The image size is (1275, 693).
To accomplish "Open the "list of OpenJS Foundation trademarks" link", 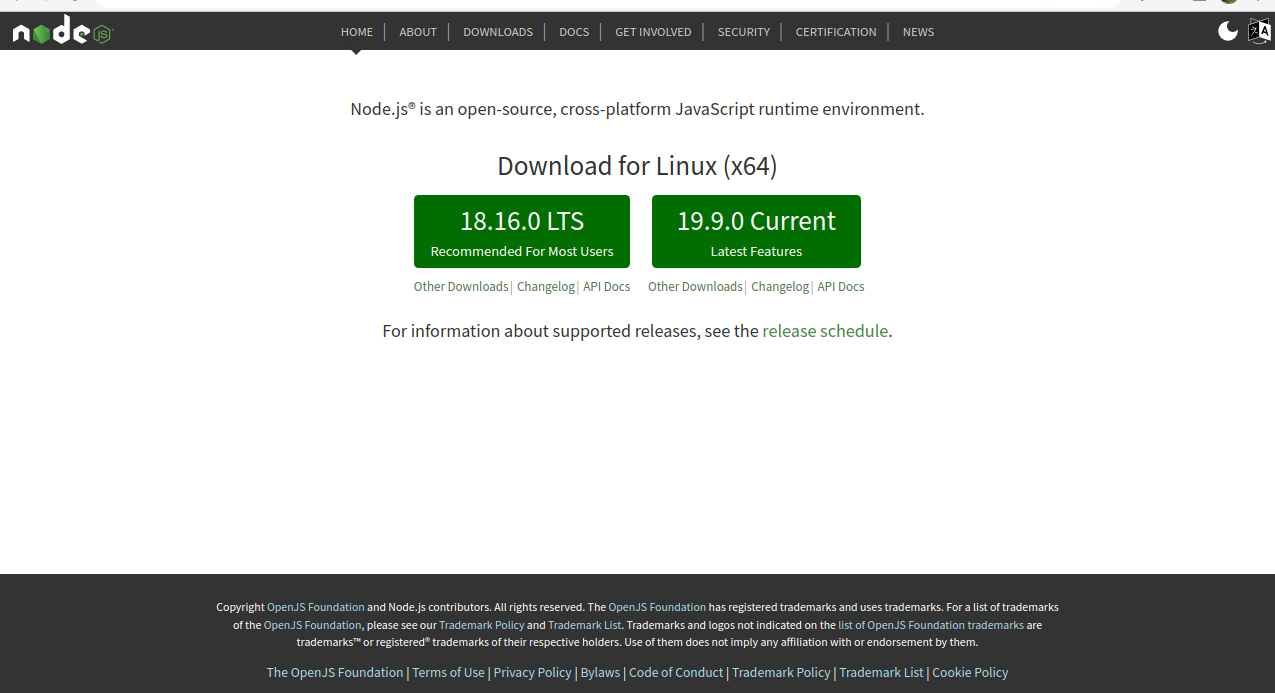I will pos(931,625).
